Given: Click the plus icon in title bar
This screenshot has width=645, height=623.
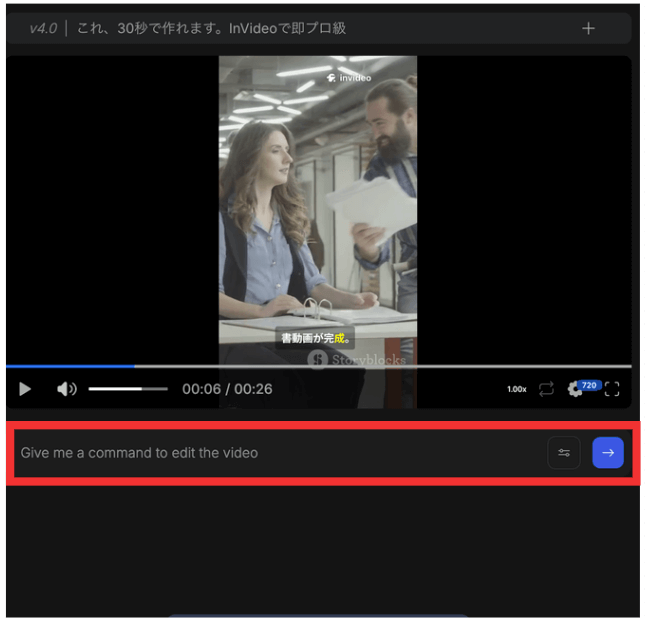Looking at the screenshot, I should (588, 28).
